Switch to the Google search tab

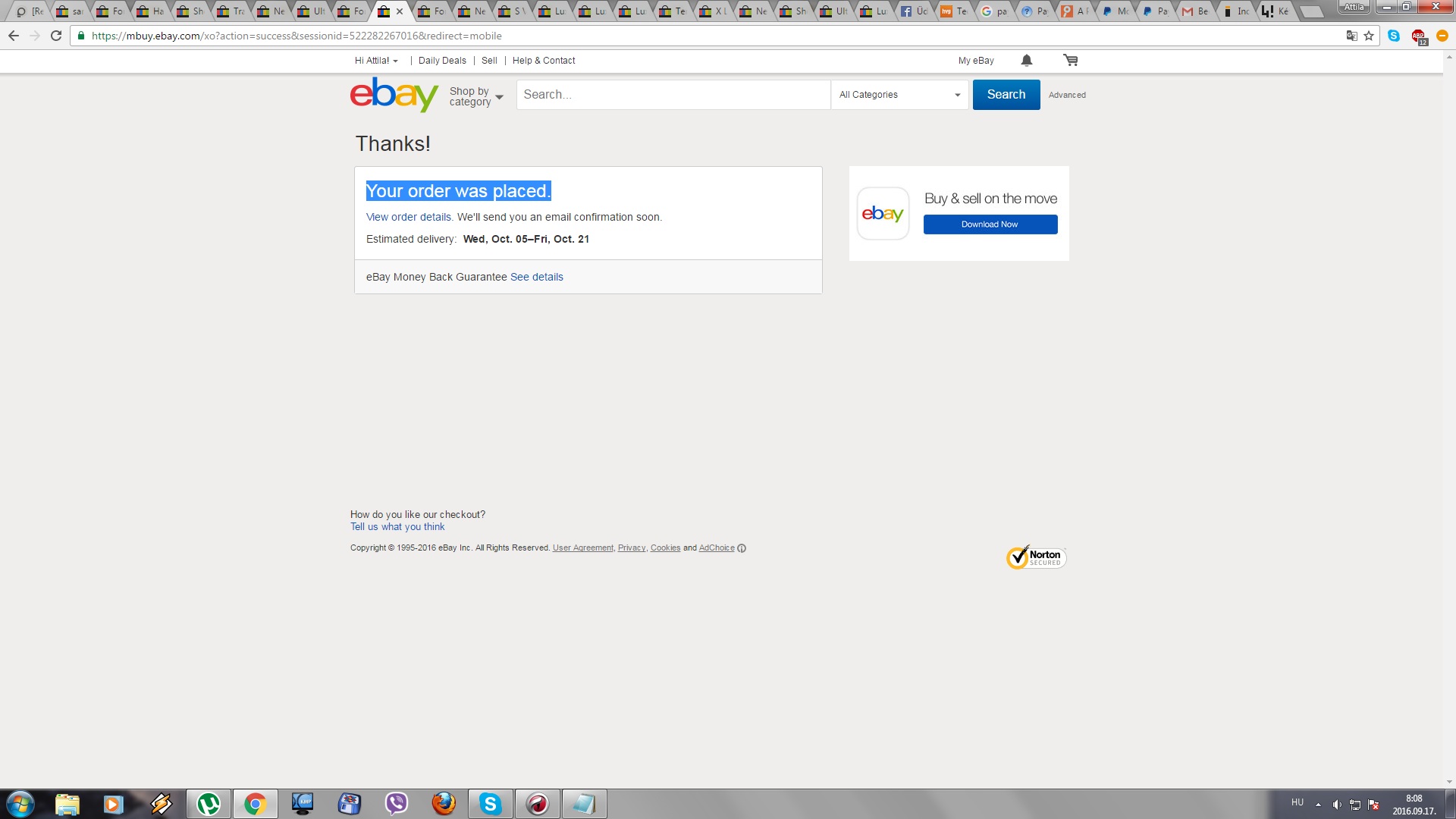click(995, 11)
